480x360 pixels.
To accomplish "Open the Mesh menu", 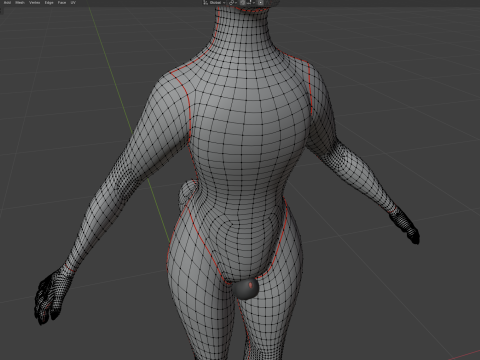I will coord(20,2).
